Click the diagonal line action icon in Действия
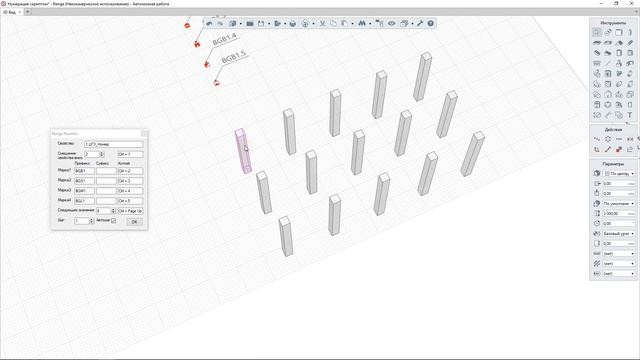The width and height of the screenshot is (640, 360). pos(608,149)
